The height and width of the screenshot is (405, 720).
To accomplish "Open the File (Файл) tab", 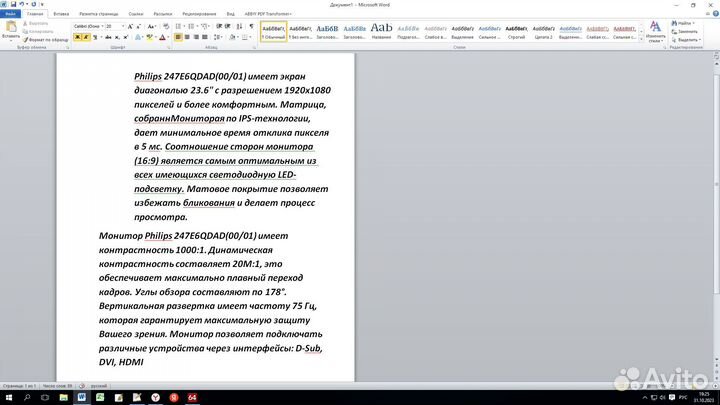I will pyautogui.click(x=10, y=14).
